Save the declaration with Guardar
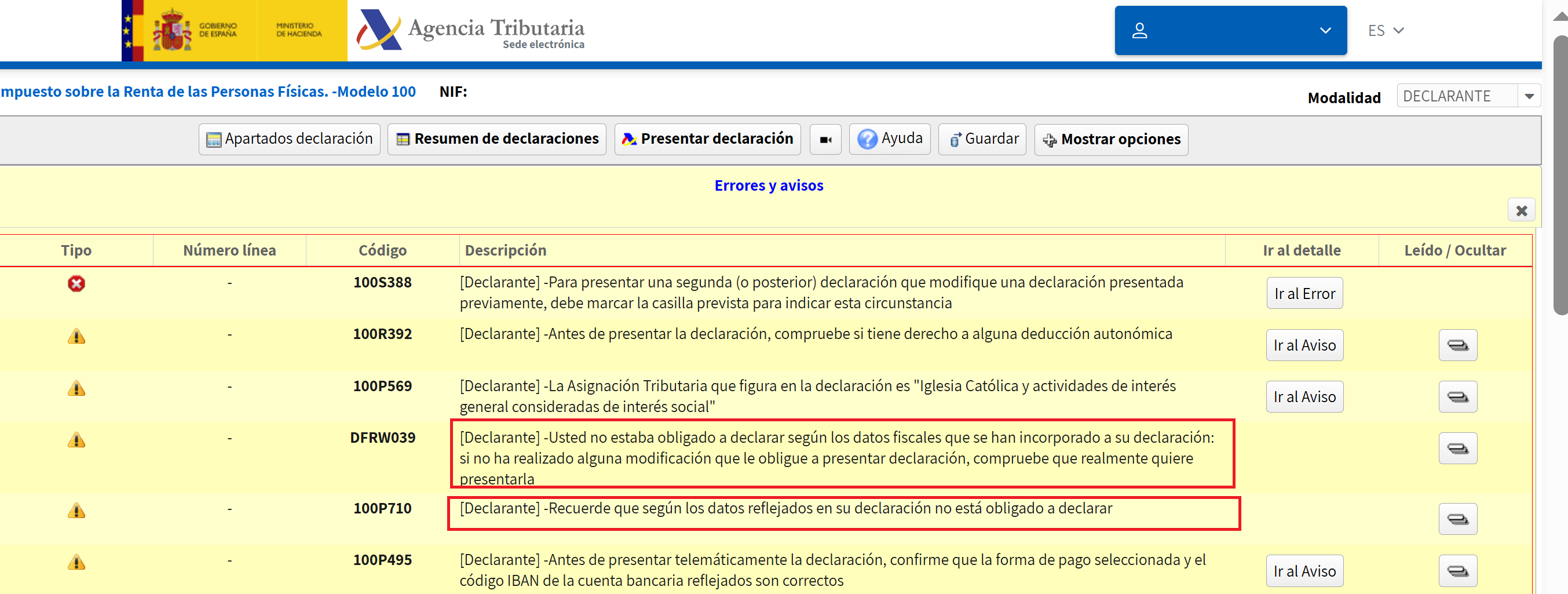This screenshot has width=1568, height=594. 981,139
